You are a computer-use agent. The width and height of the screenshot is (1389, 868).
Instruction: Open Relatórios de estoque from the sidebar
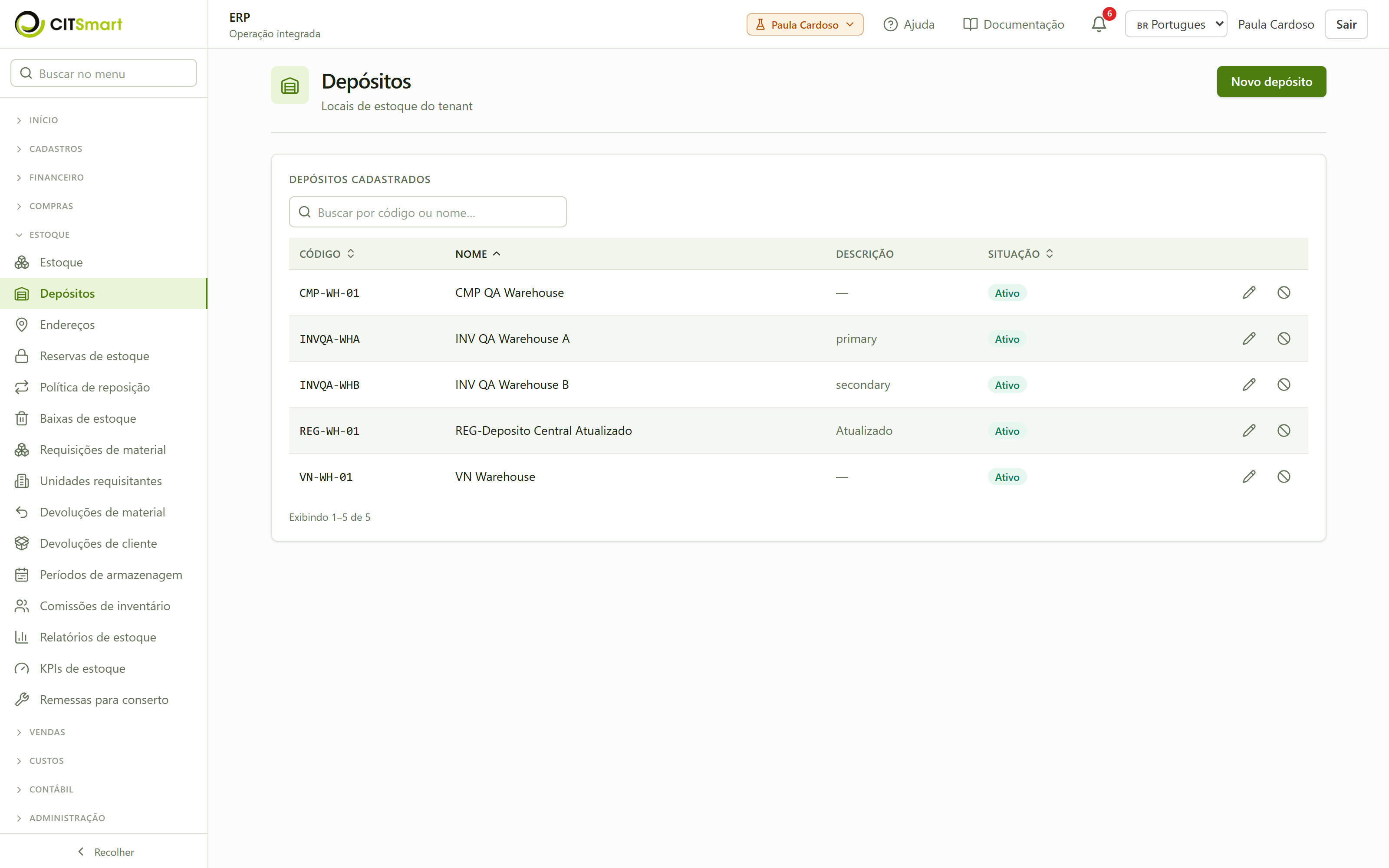(103, 637)
